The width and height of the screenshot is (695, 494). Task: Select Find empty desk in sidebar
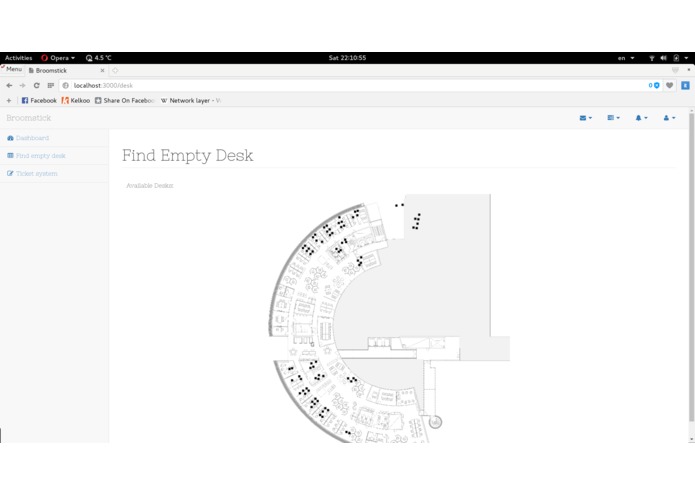point(36,156)
